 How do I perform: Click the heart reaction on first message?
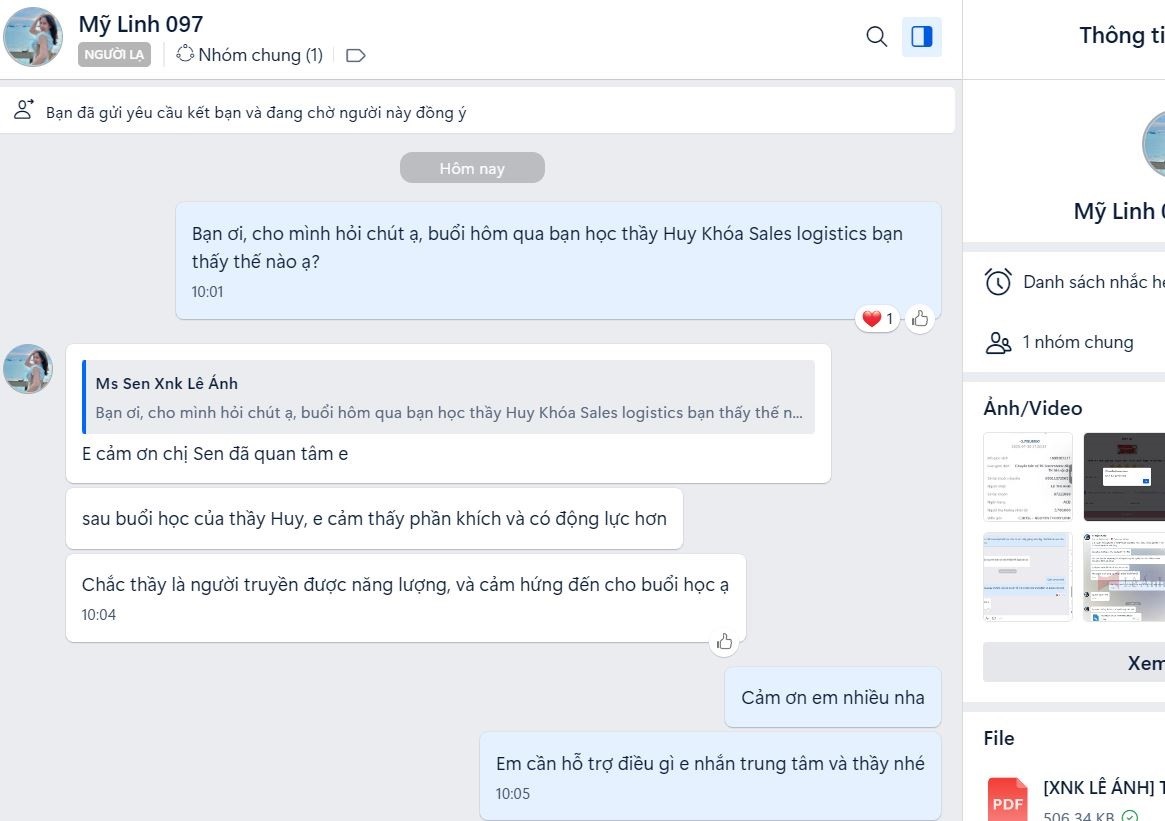(877, 319)
